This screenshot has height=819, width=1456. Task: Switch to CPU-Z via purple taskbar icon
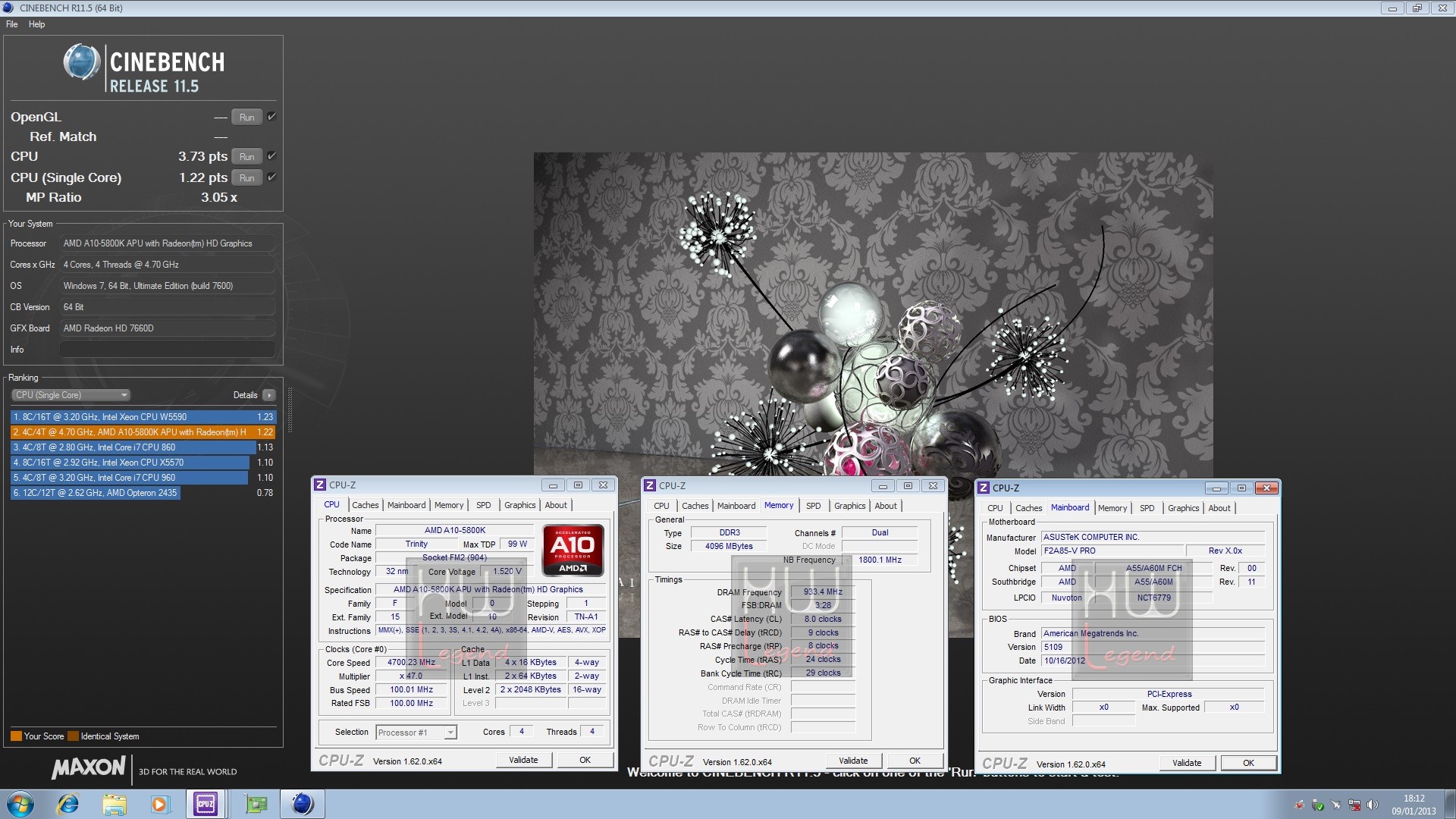pos(206,804)
